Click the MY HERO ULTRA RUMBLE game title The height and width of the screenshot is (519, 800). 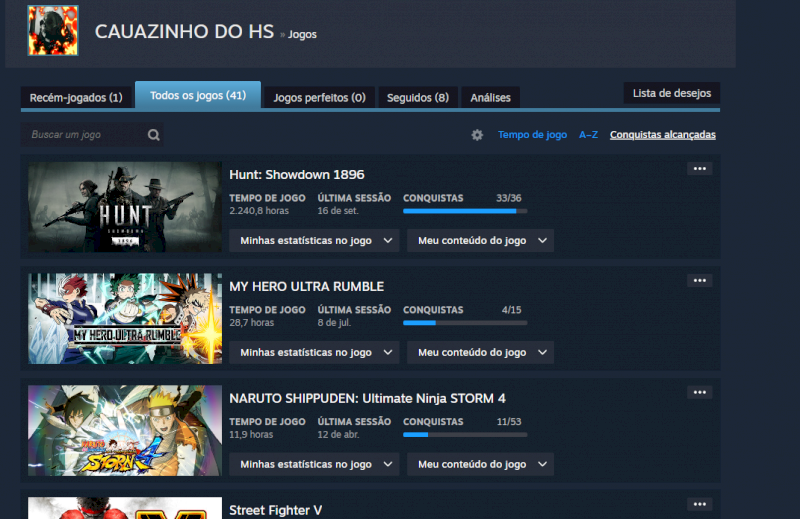[307, 286]
